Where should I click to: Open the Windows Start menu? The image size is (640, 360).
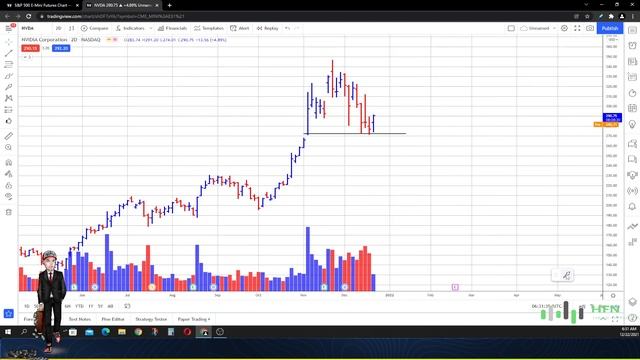pyautogui.click(x=8, y=332)
